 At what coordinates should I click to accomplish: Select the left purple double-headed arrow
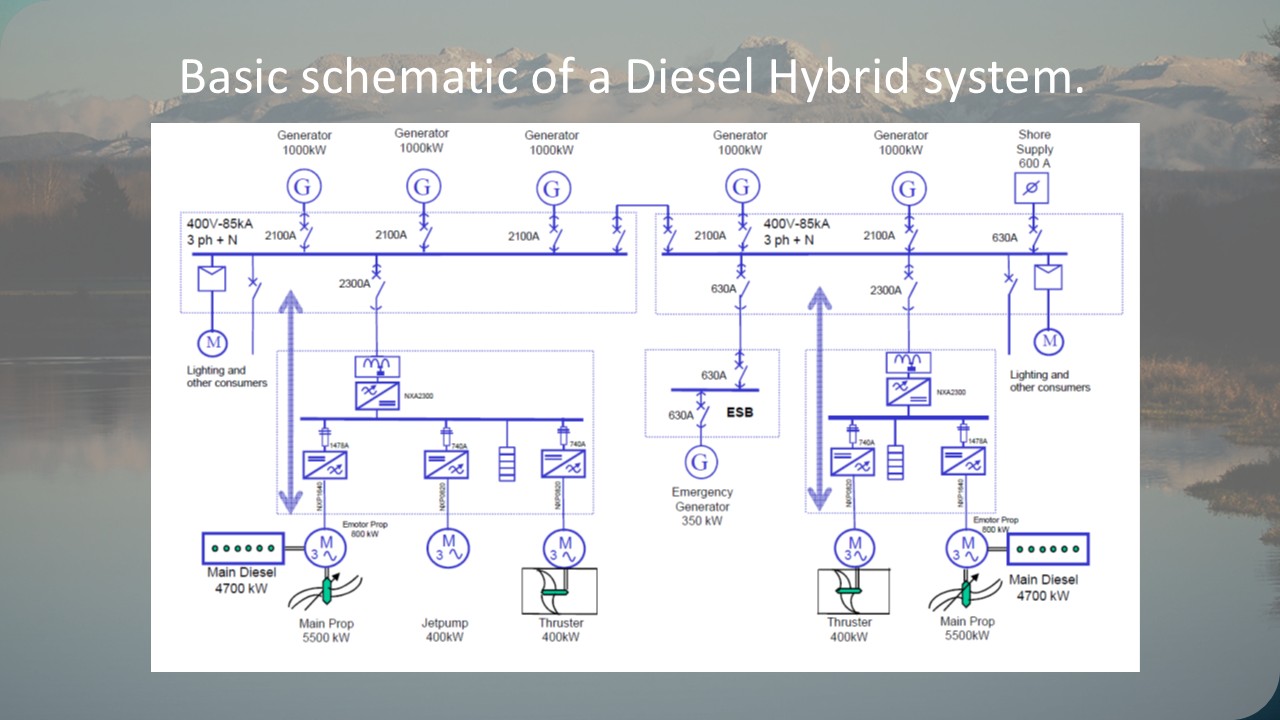tap(288, 397)
